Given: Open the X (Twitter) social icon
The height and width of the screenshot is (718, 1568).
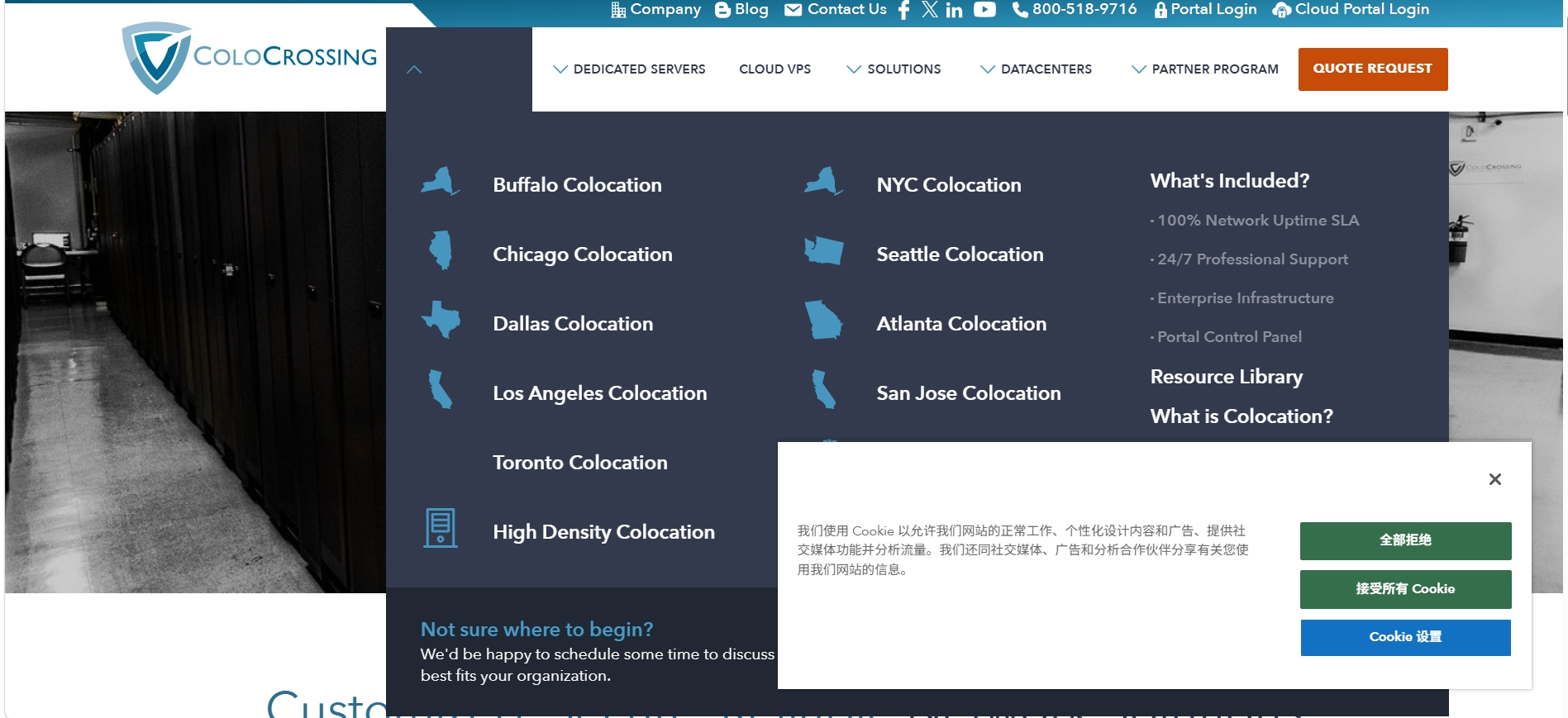Looking at the screenshot, I should coord(930,10).
